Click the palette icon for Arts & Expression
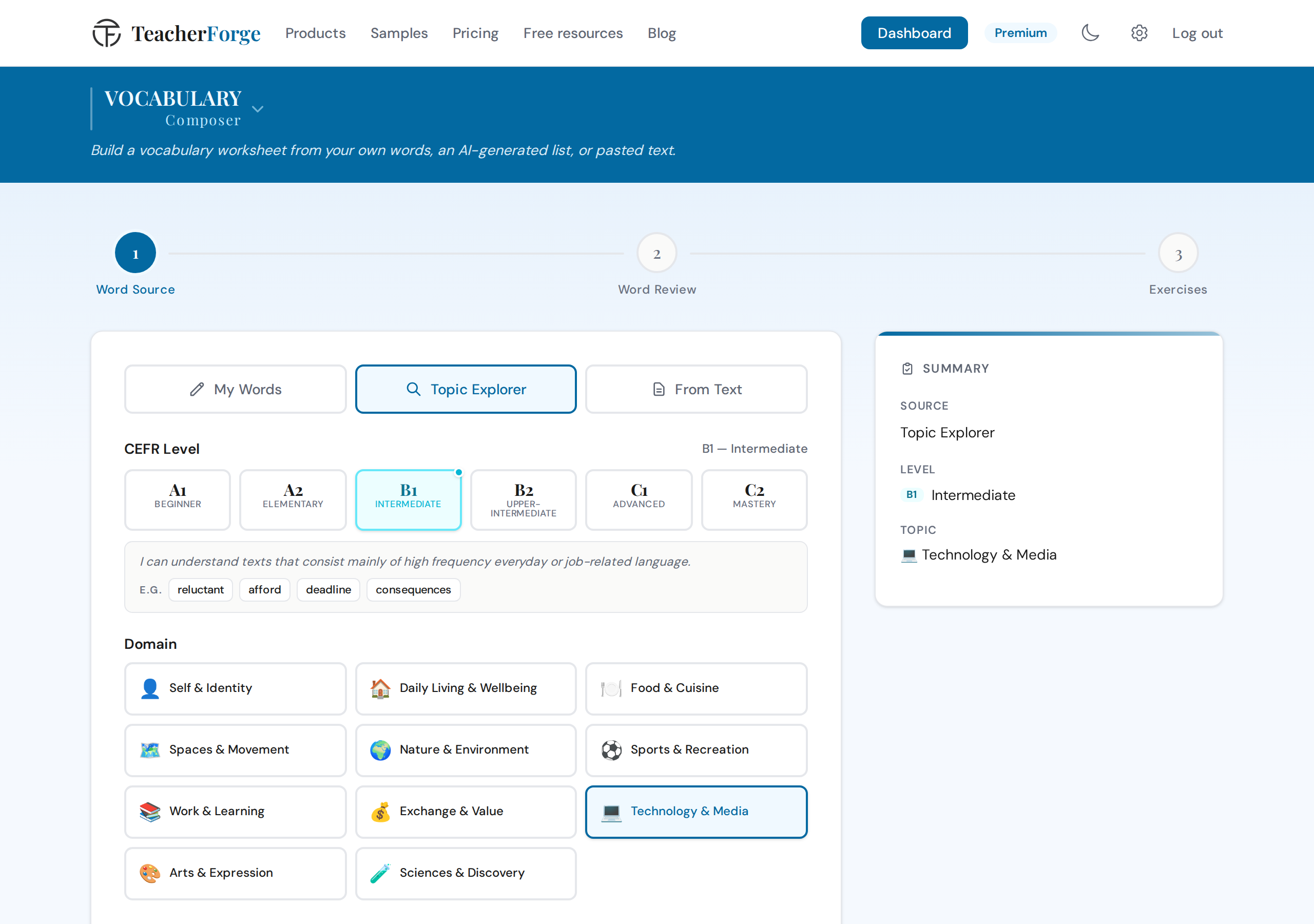 point(150,873)
